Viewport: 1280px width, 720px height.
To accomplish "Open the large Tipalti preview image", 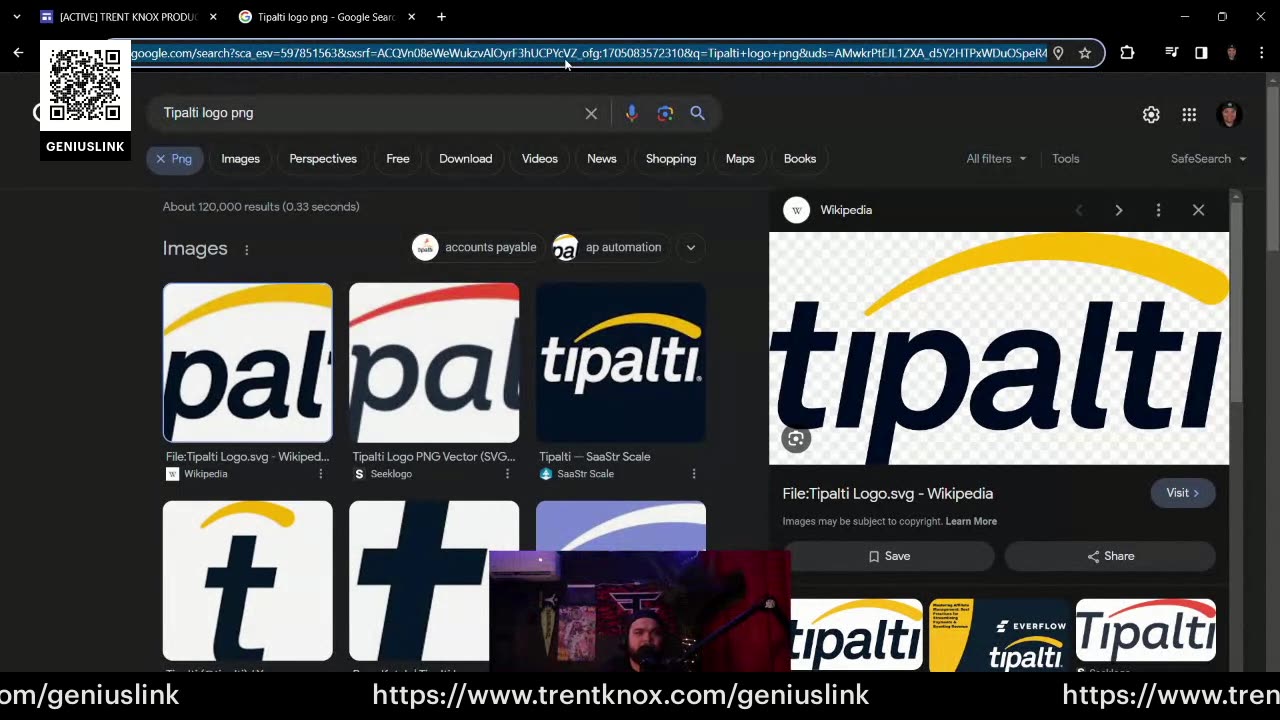I will pyautogui.click(x=998, y=349).
